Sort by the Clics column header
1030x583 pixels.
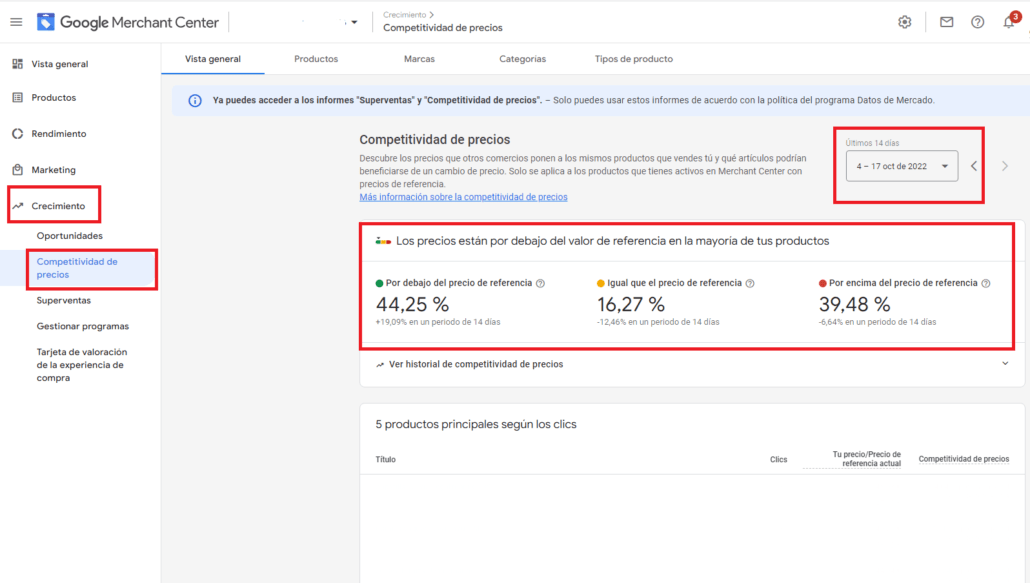[778, 460]
